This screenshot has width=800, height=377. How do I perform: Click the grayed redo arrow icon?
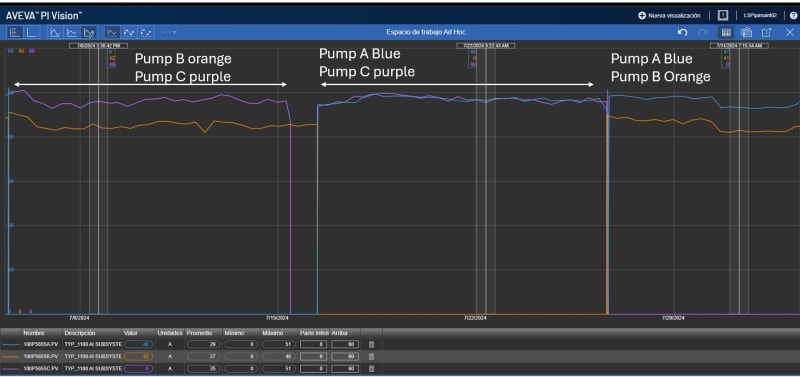703,32
